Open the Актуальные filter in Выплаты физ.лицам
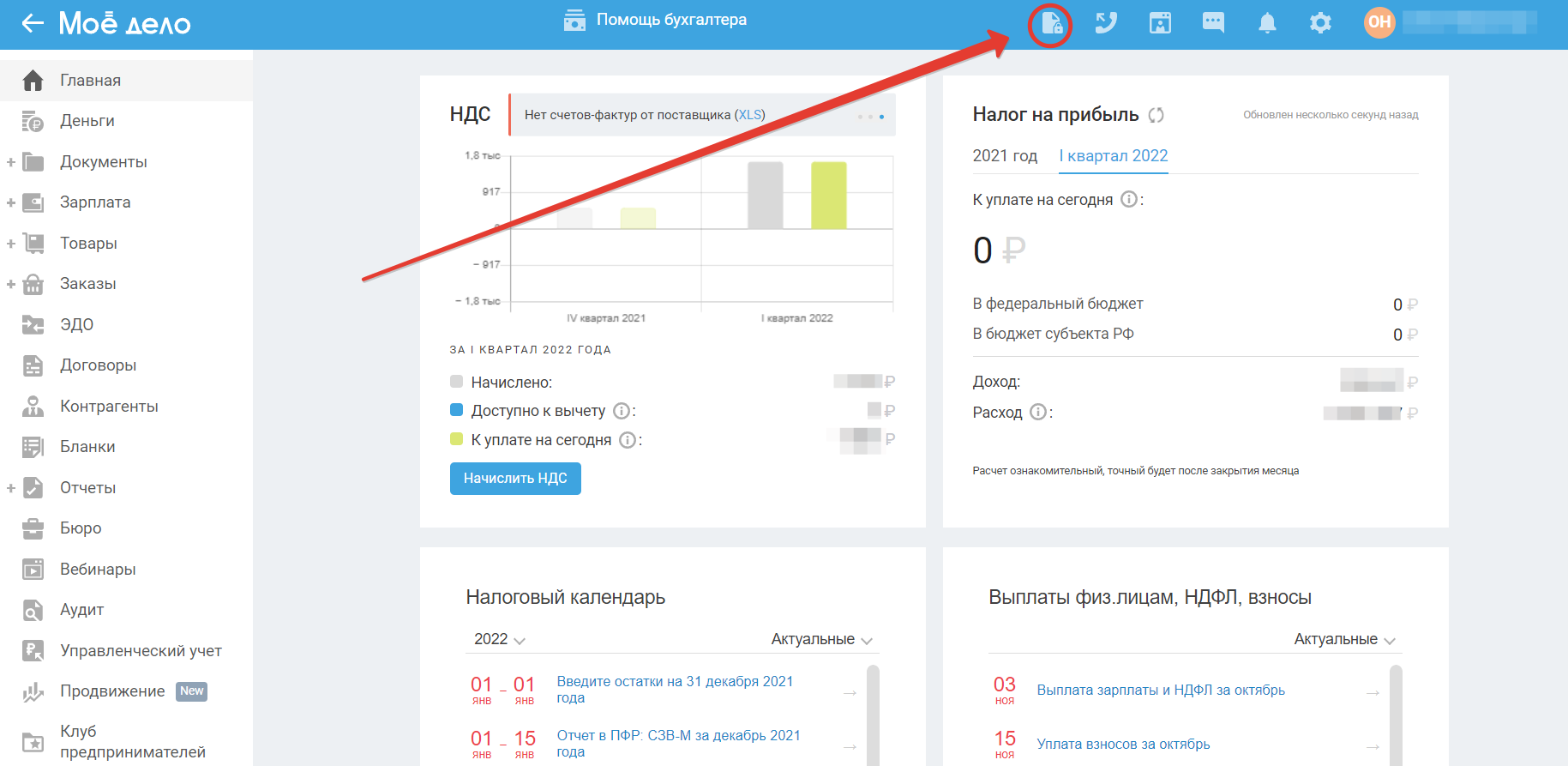Screen dimensions: 1568x766 (1344, 639)
